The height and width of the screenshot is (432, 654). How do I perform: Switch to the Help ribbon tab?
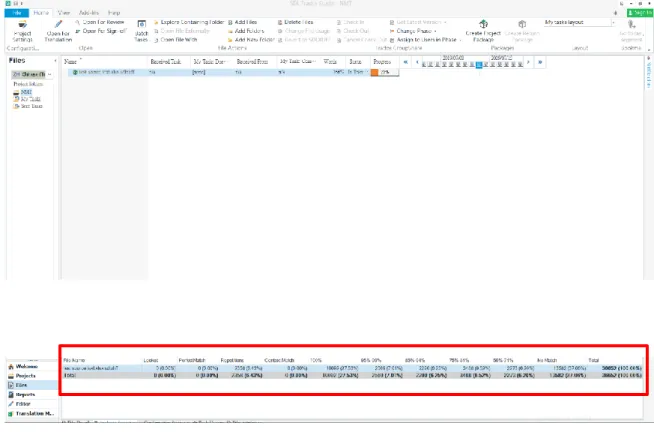113,13
